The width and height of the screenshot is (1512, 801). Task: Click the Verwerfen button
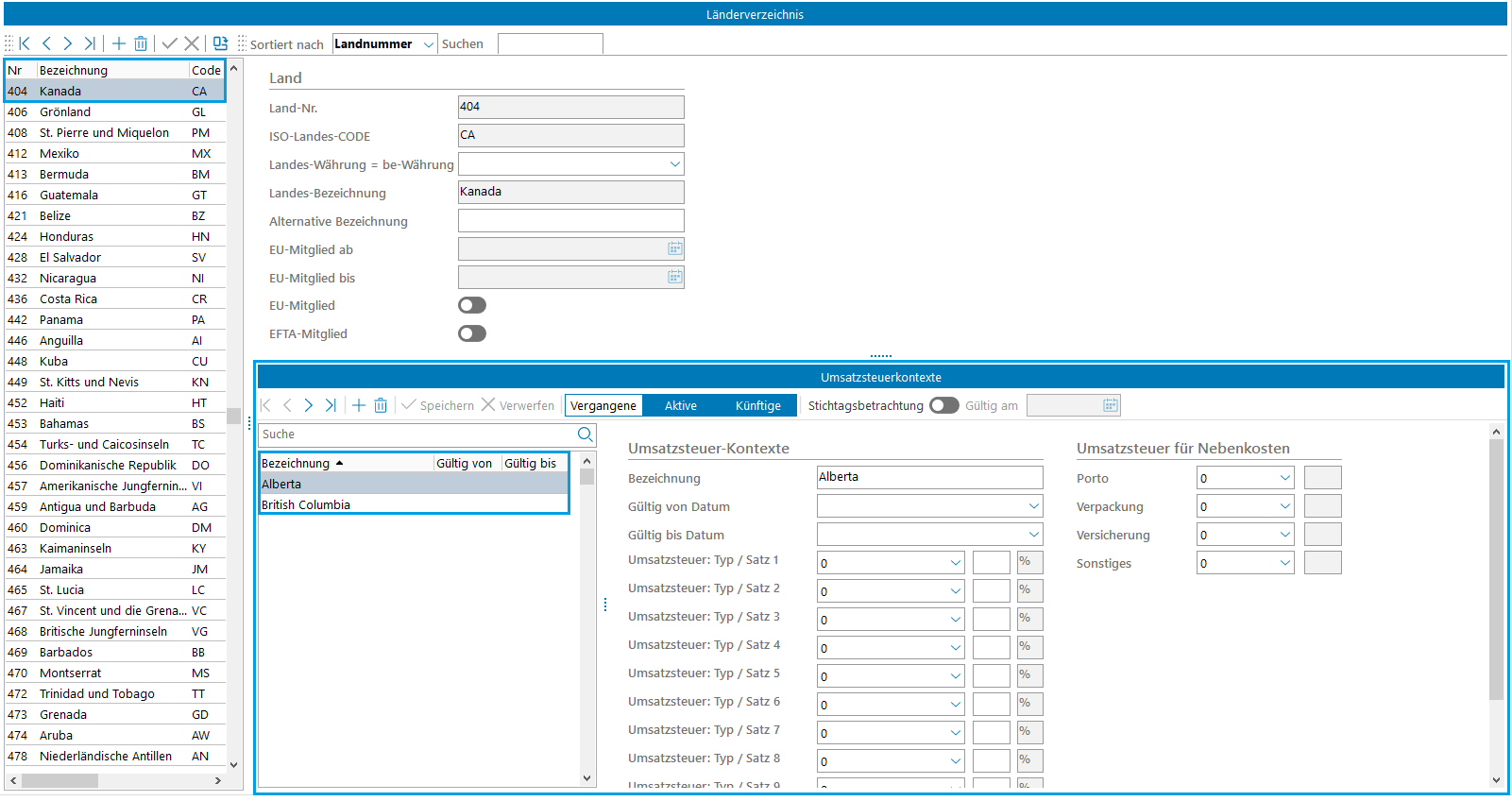point(518,405)
